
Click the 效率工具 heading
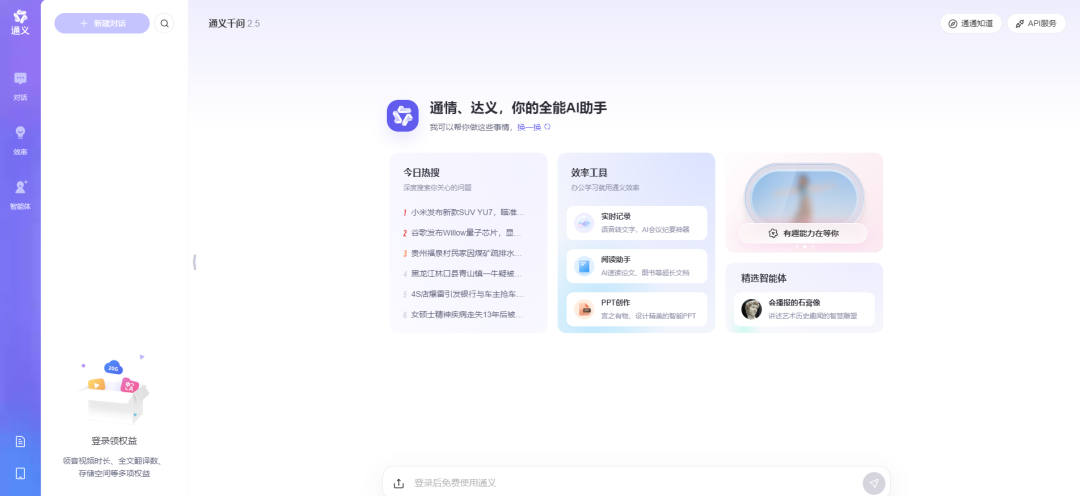pos(589,172)
